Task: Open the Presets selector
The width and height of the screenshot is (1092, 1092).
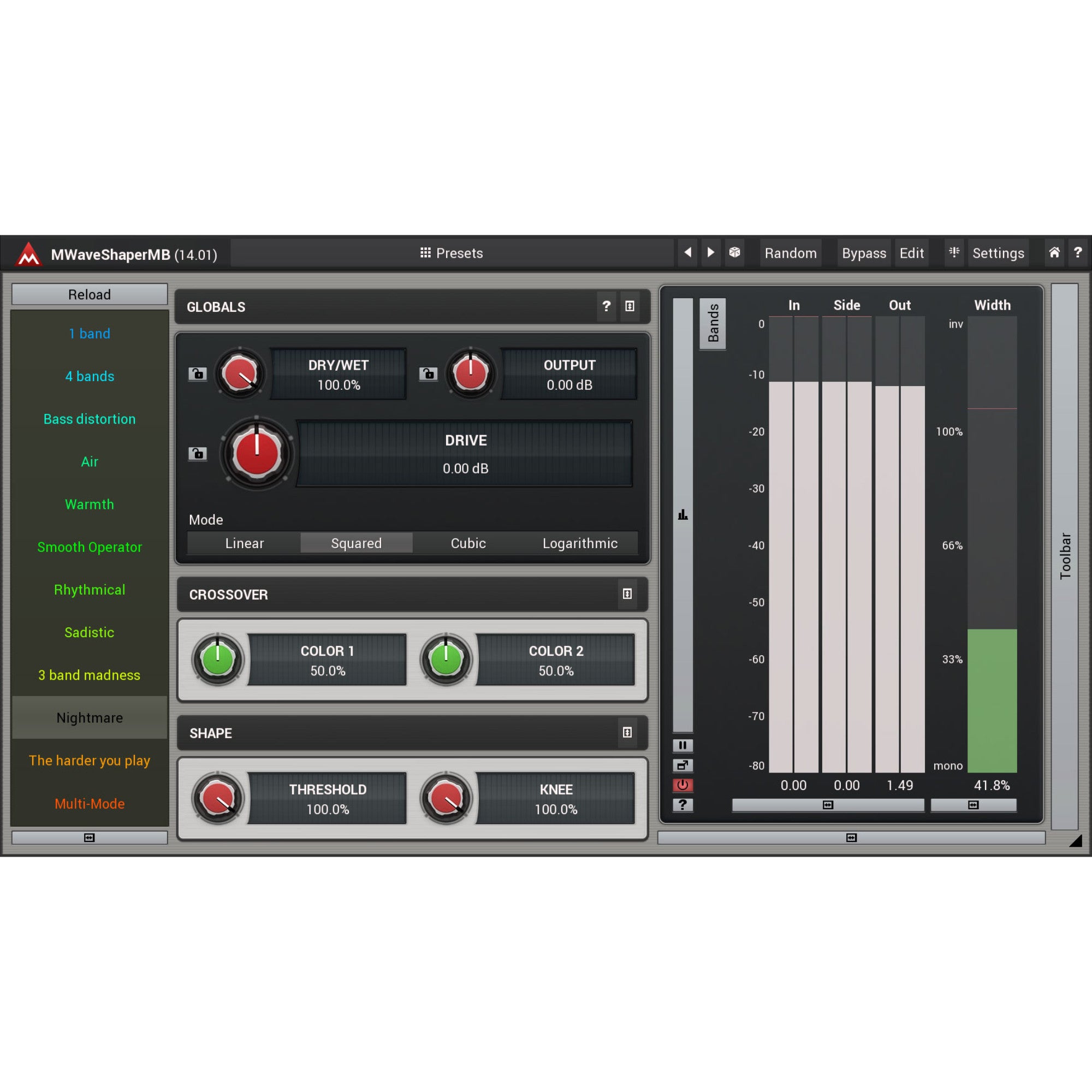Action: tap(452, 253)
